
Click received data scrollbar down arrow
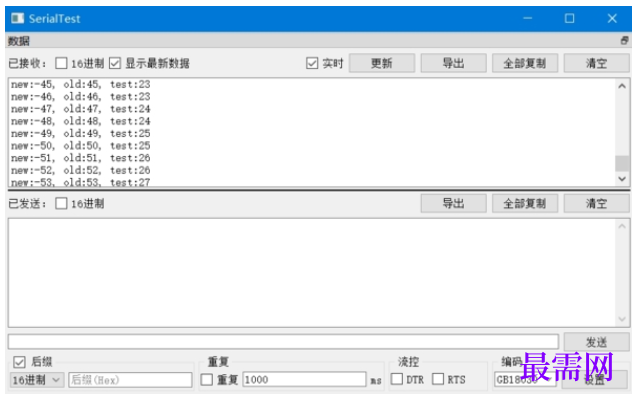click(x=622, y=179)
